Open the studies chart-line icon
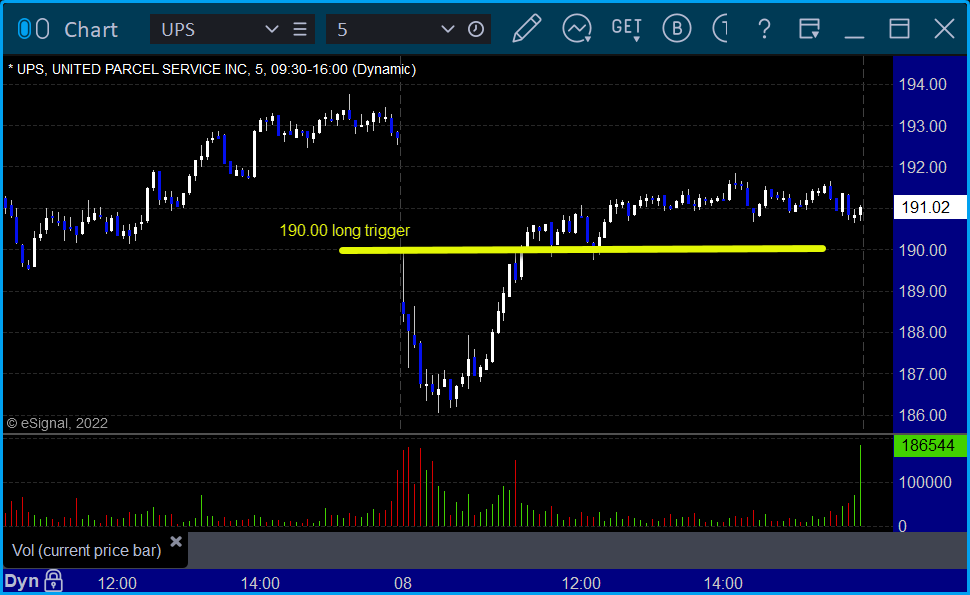970x595 pixels. click(577, 28)
